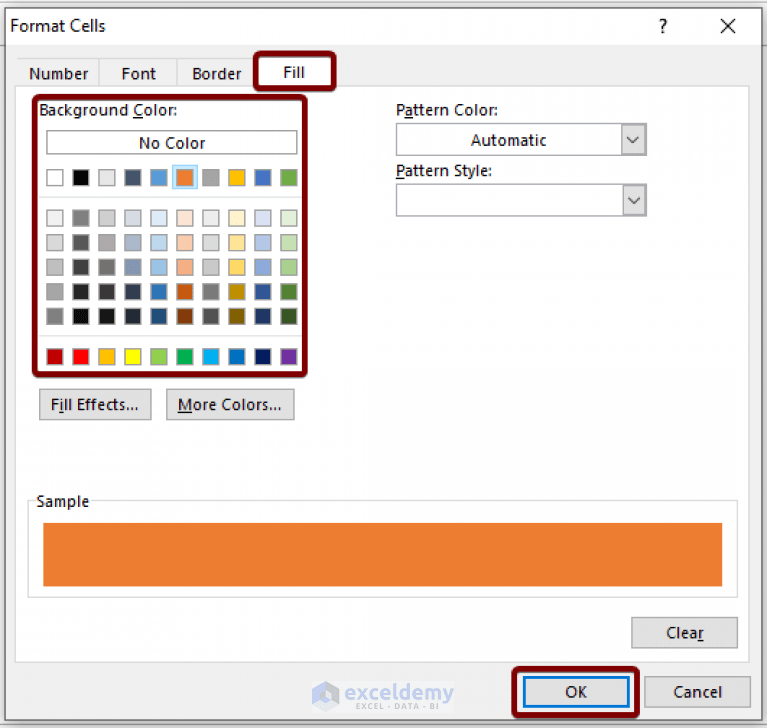Choose the dark red swatch in the standard colors row

click(x=55, y=357)
